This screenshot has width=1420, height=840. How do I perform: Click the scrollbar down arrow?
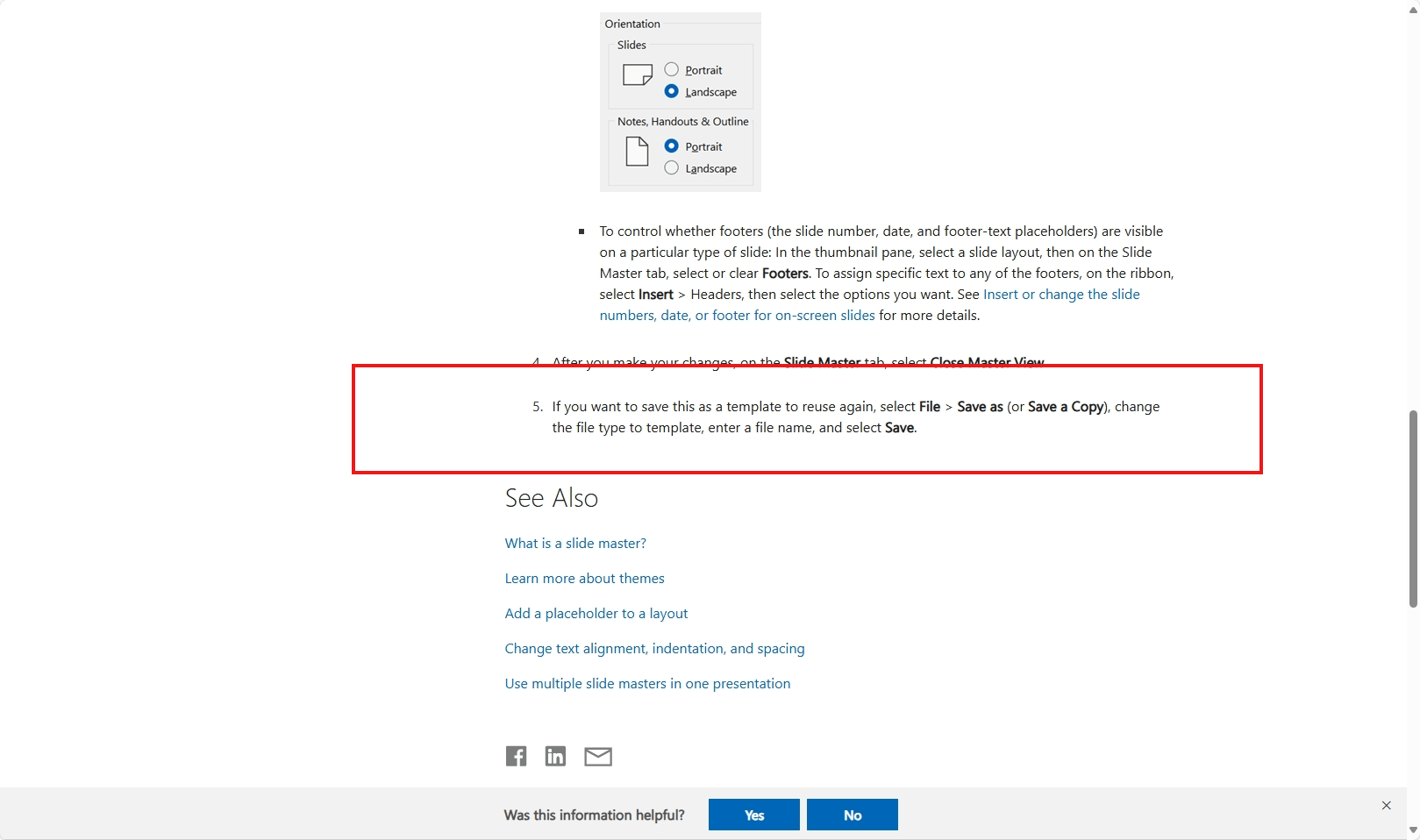tap(1411, 829)
